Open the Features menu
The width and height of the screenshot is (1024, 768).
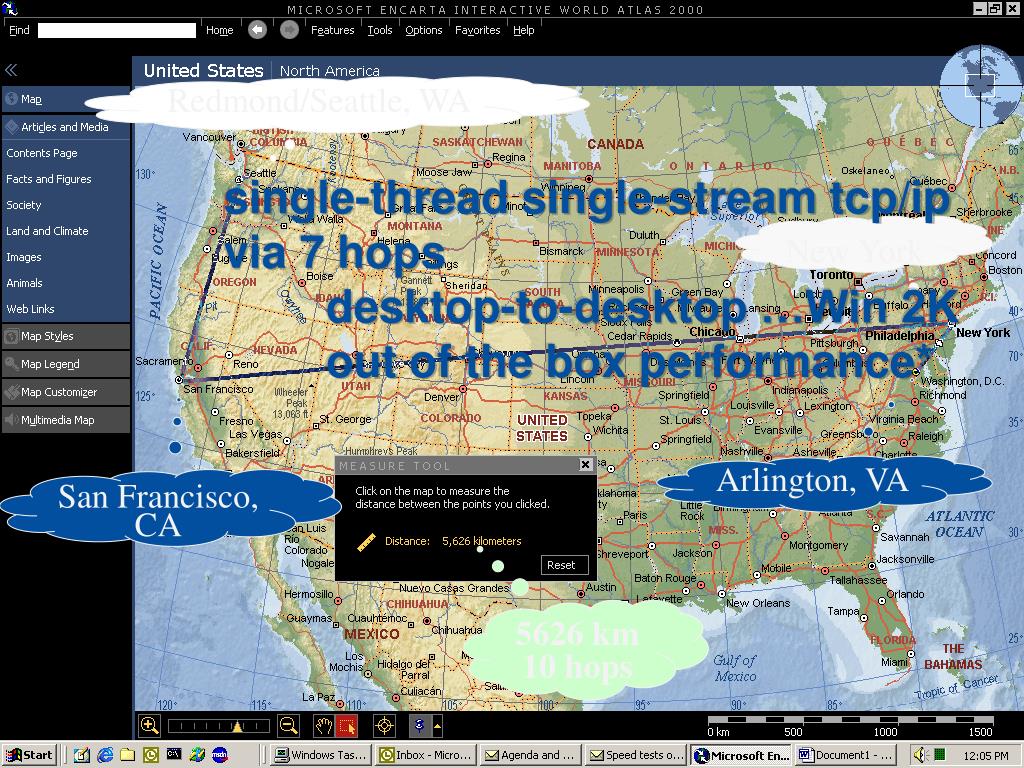click(x=332, y=30)
